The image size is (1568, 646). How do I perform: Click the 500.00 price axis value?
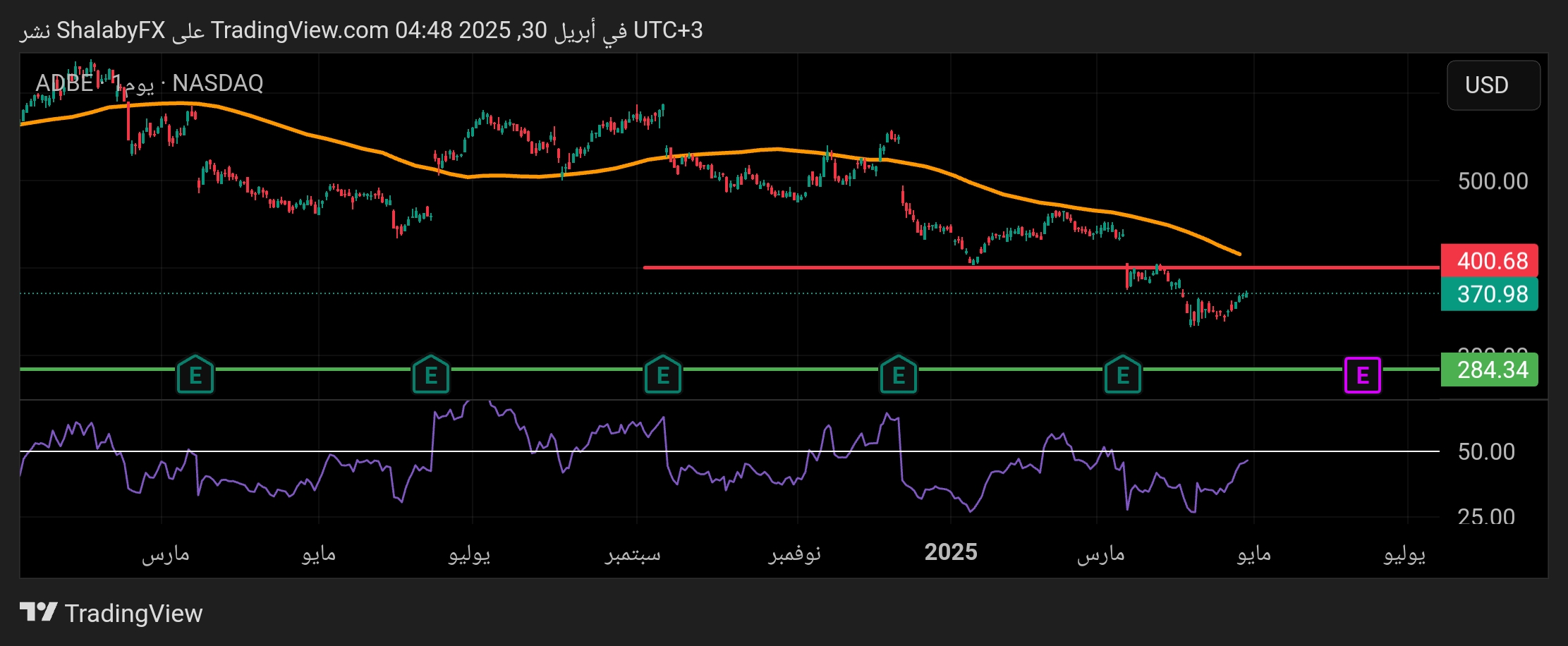click(x=1493, y=181)
